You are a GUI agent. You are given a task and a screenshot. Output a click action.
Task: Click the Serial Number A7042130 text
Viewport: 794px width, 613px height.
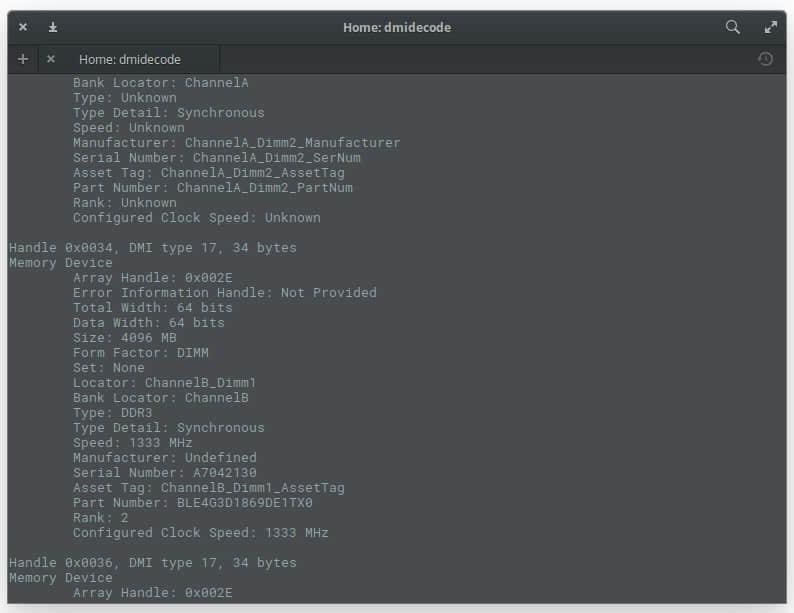click(x=165, y=473)
